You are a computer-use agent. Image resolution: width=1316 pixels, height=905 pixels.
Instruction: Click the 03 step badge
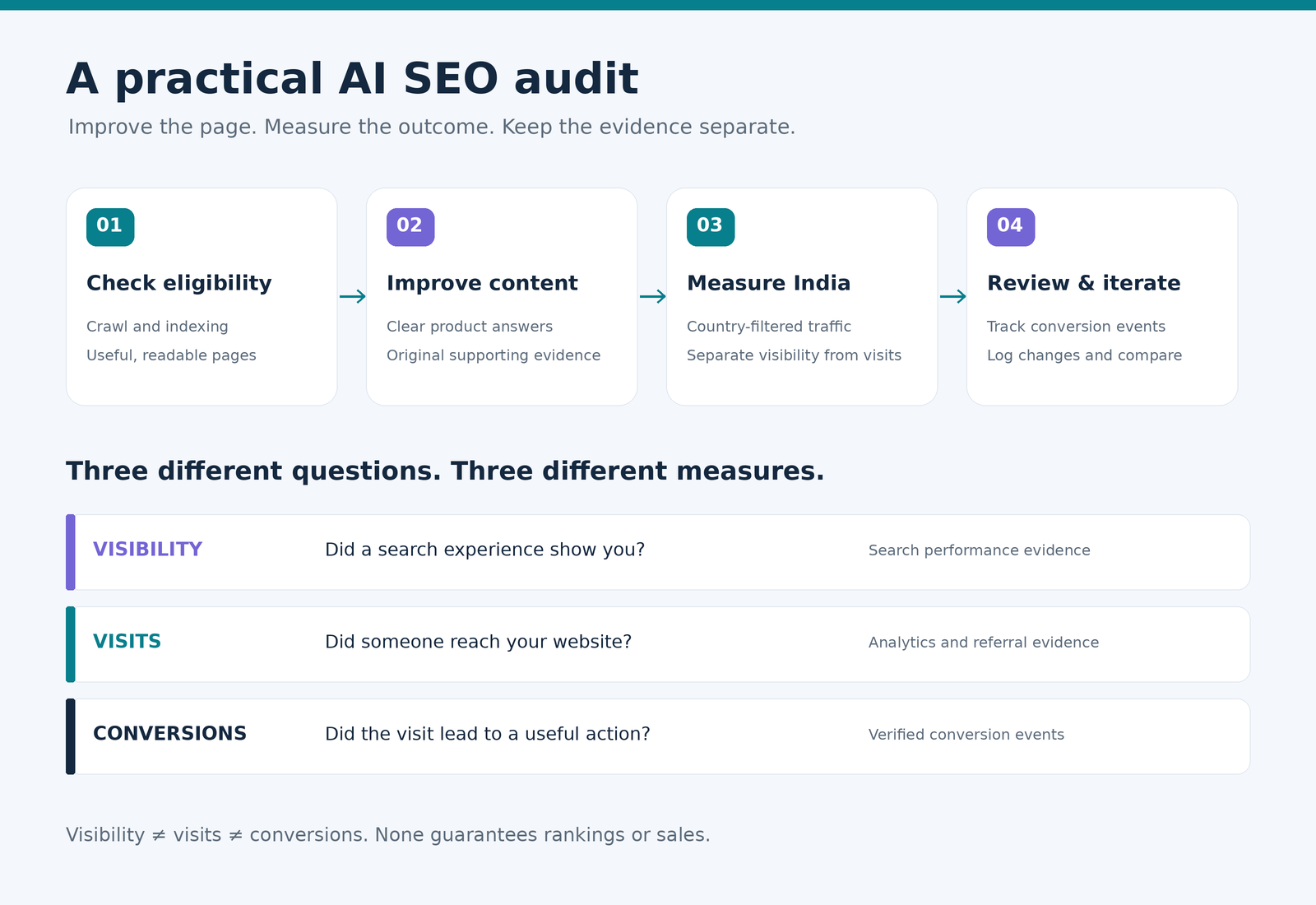(x=711, y=227)
